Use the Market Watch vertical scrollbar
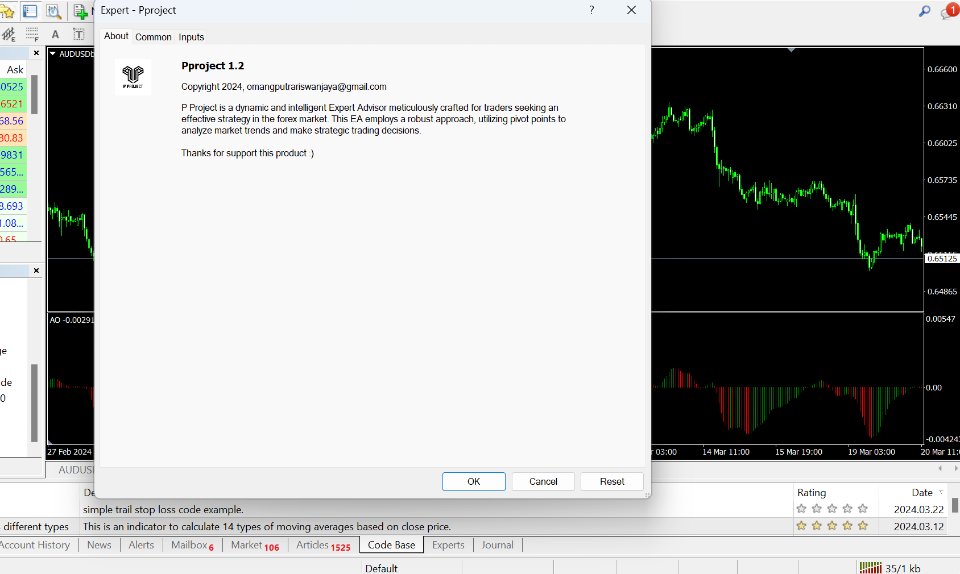The image size is (960, 574). coord(35,94)
